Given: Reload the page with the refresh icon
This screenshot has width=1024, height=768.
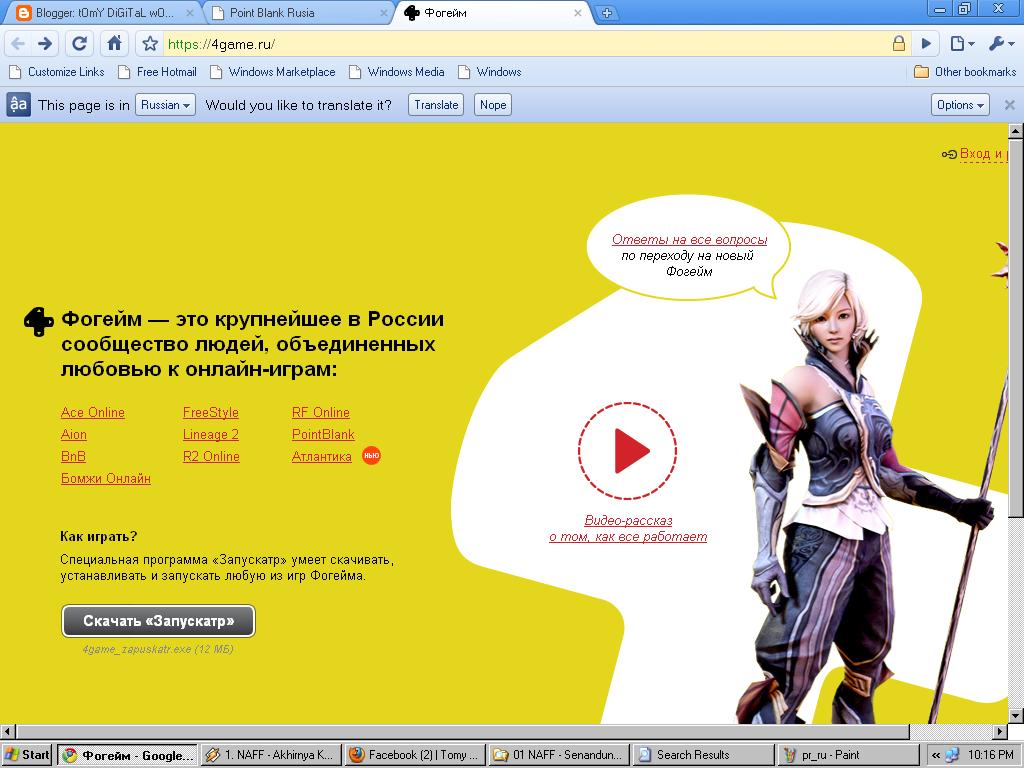Looking at the screenshot, I should point(80,44).
